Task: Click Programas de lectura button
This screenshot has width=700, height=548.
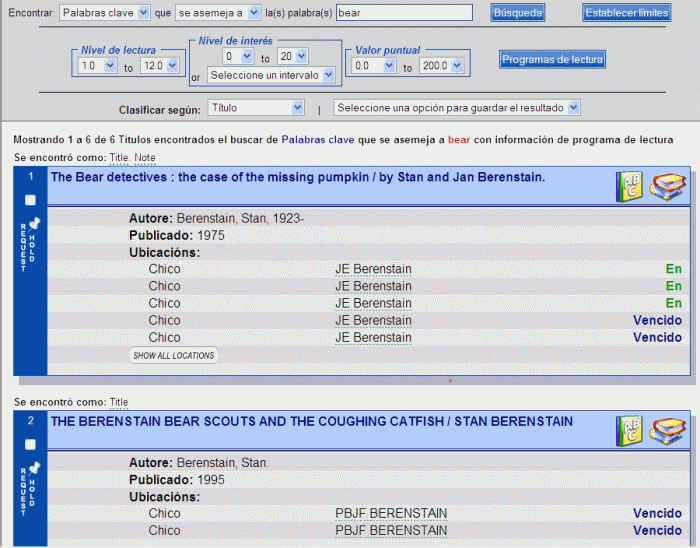Action: (552, 59)
